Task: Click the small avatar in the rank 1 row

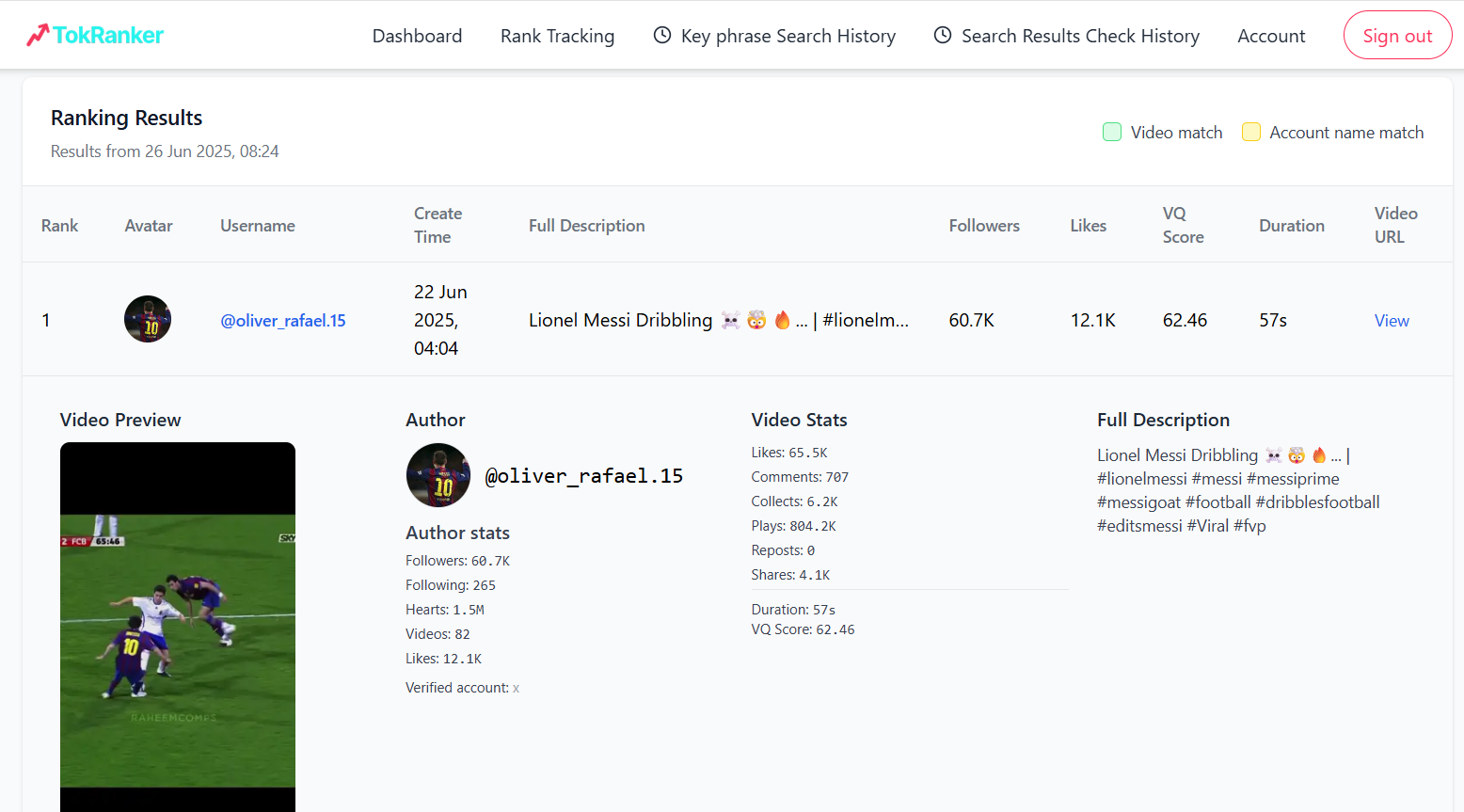Action: point(148,319)
